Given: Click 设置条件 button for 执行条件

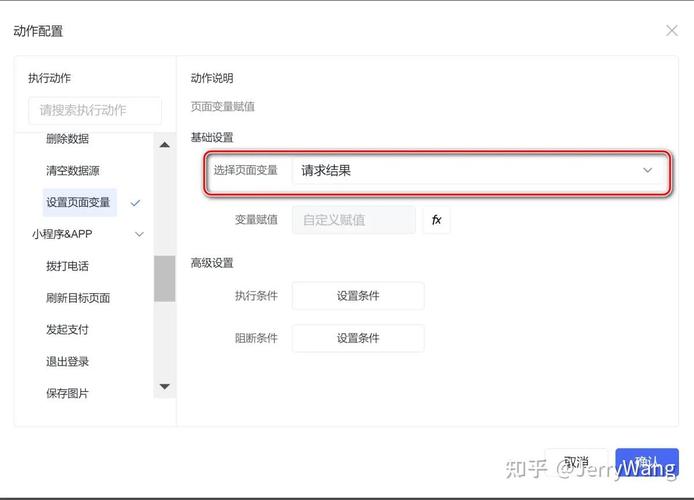Looking at the screenshot, I should coord(358,296).
